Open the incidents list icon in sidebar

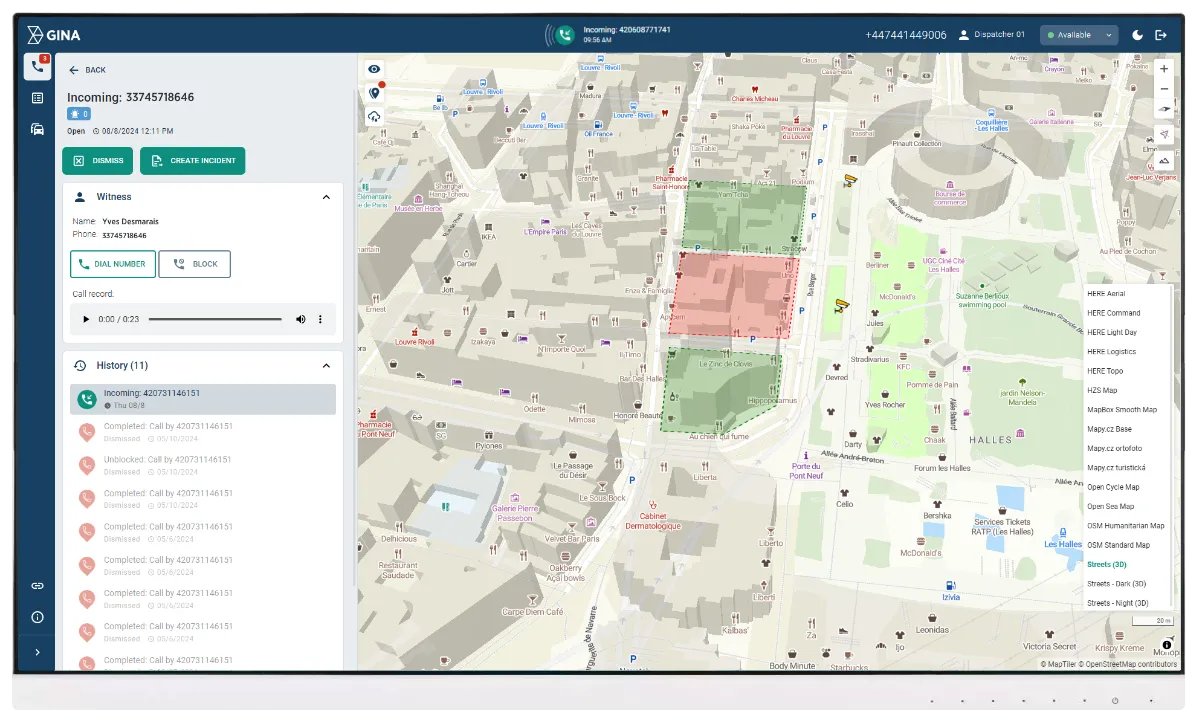pyautogui.click(x=38, y=98)
